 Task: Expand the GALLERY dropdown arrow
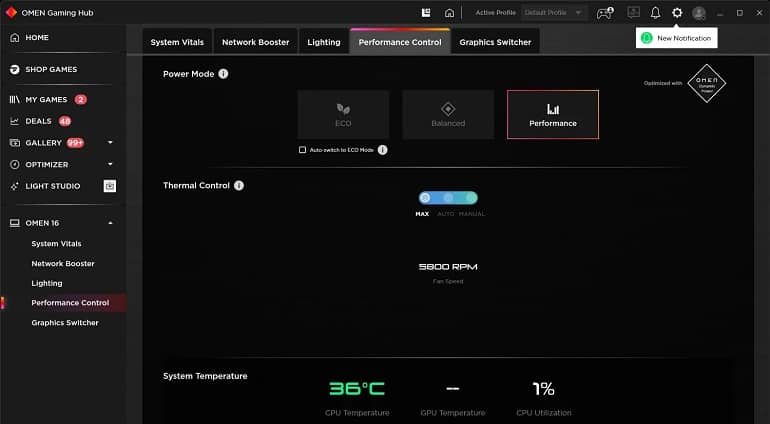(x=110, y=142)
